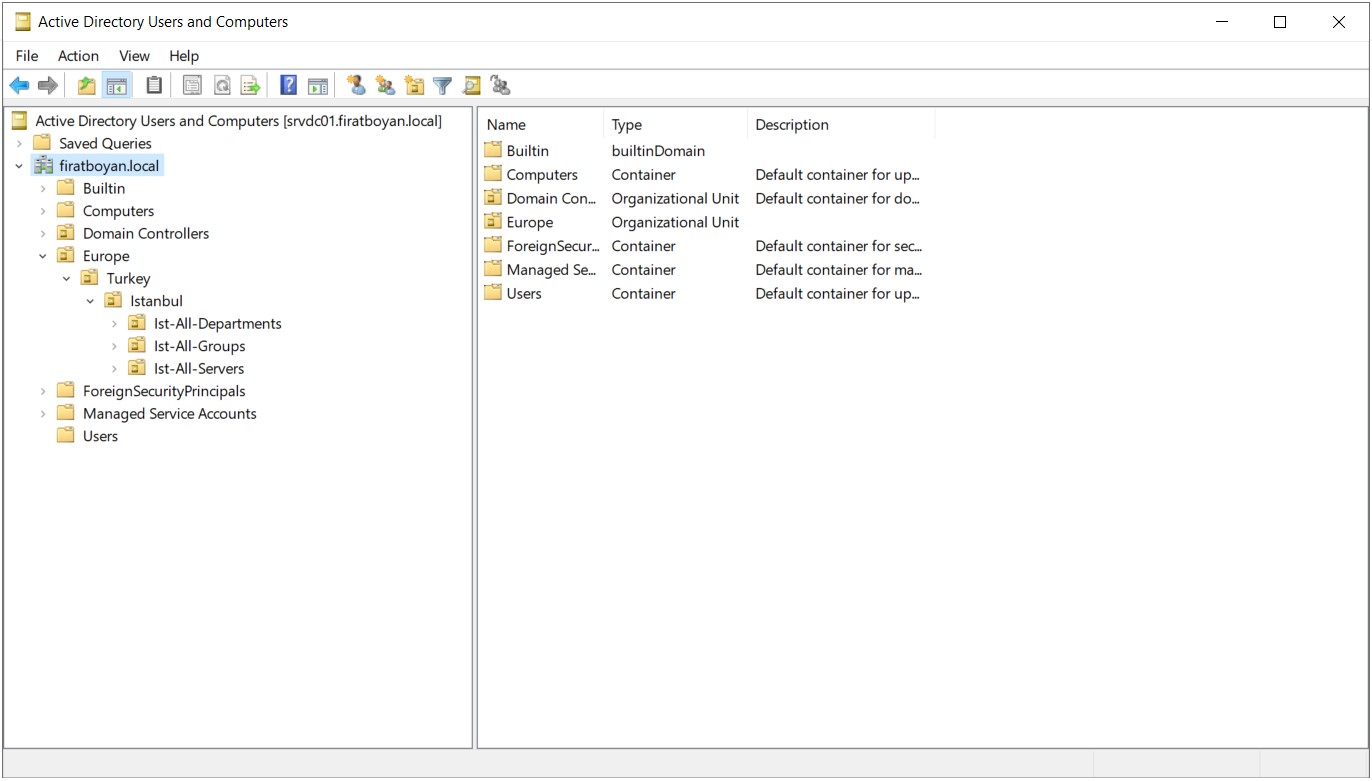This screenshot has height=781, width=1372.
Task: Toggle the Show/Hide Console Tree icon
Action: pos(117,86)
